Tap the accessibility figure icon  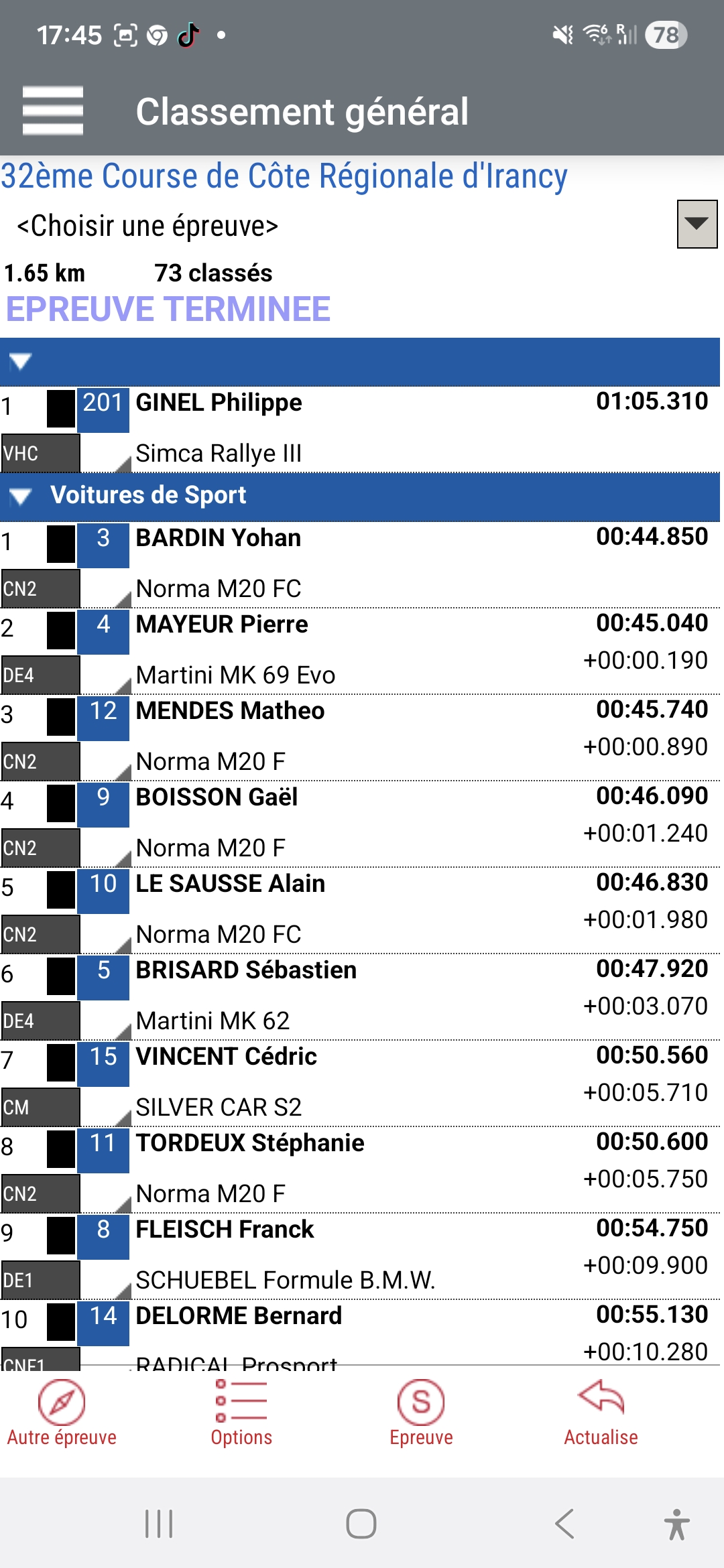click(x=676, y=1524)
